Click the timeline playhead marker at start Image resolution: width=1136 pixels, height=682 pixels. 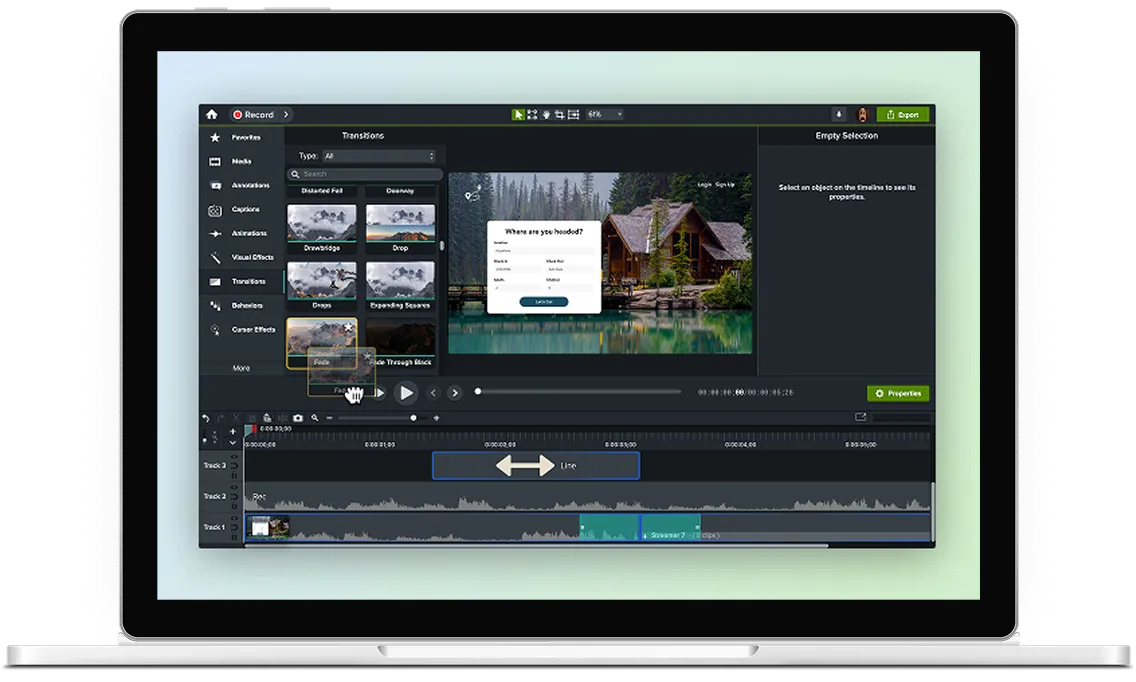[251, 430]
